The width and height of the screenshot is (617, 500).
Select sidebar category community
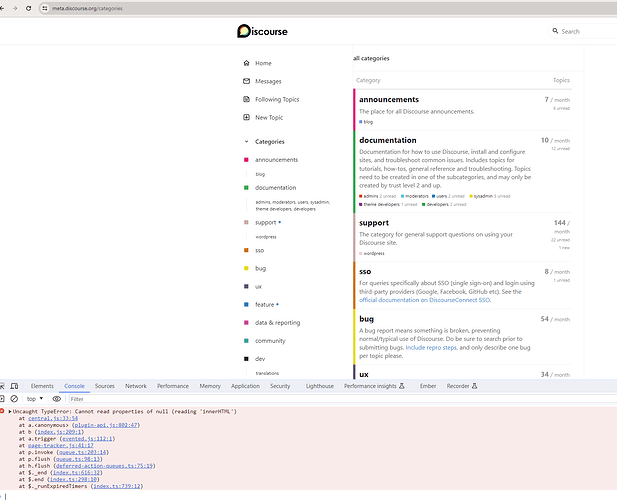coord(270,341)
